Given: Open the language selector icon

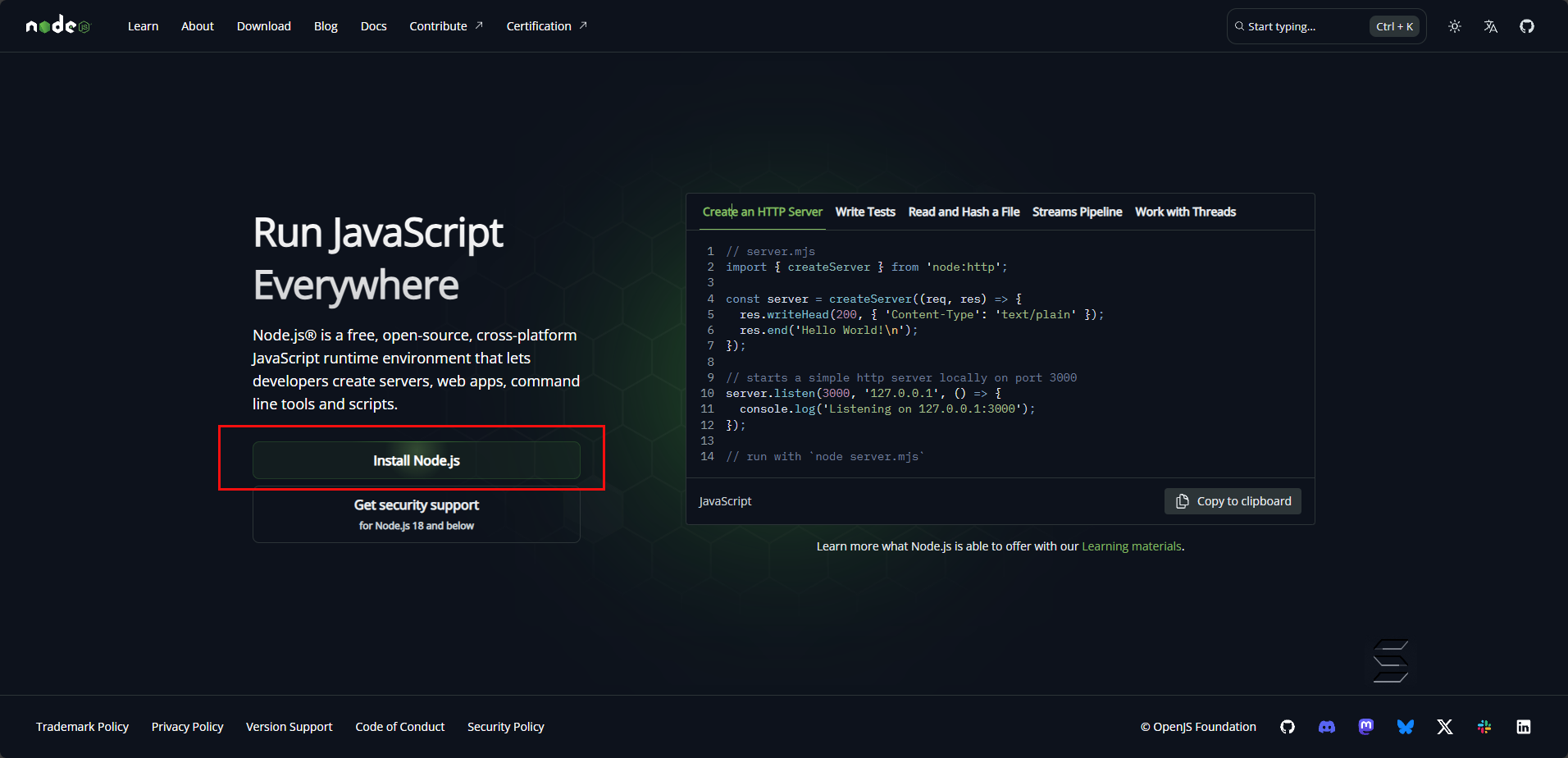Looking at the screenshot, I should [1491, 26].
